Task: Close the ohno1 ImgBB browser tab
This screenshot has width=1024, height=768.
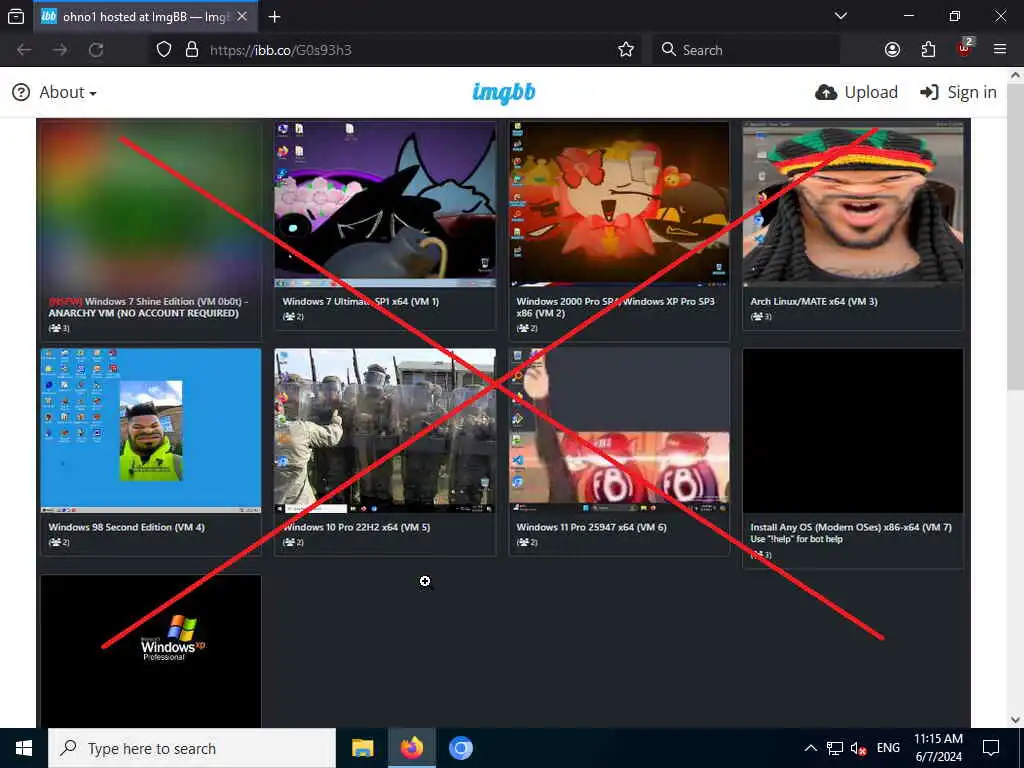Action: tap(242, 16)
